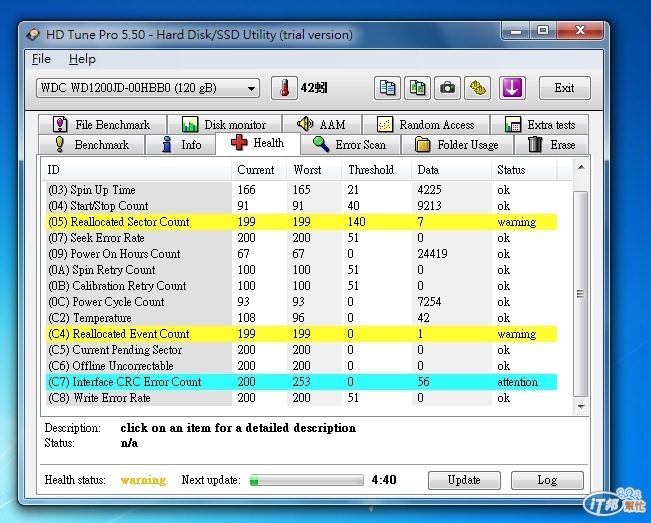This screenshot has height=523, width=651.
Task: Open the drive selection dropdown WDC WD1200JD
Action: coord(148,88)
